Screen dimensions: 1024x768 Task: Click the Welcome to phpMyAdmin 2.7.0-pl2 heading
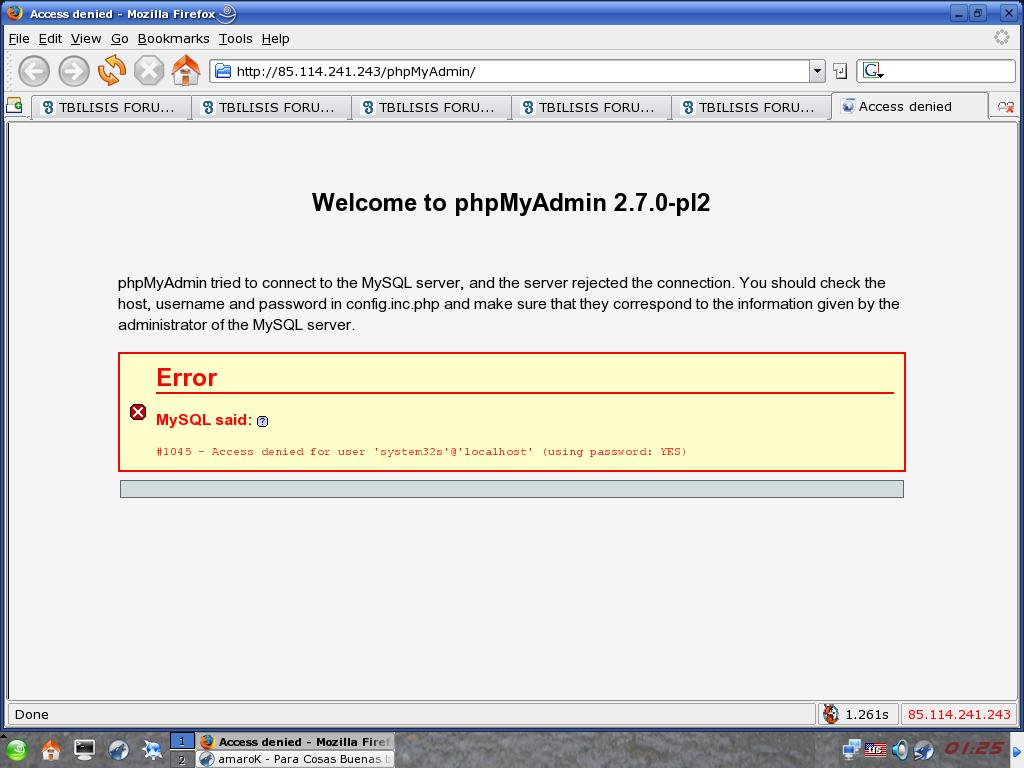(x=511, y=202)
